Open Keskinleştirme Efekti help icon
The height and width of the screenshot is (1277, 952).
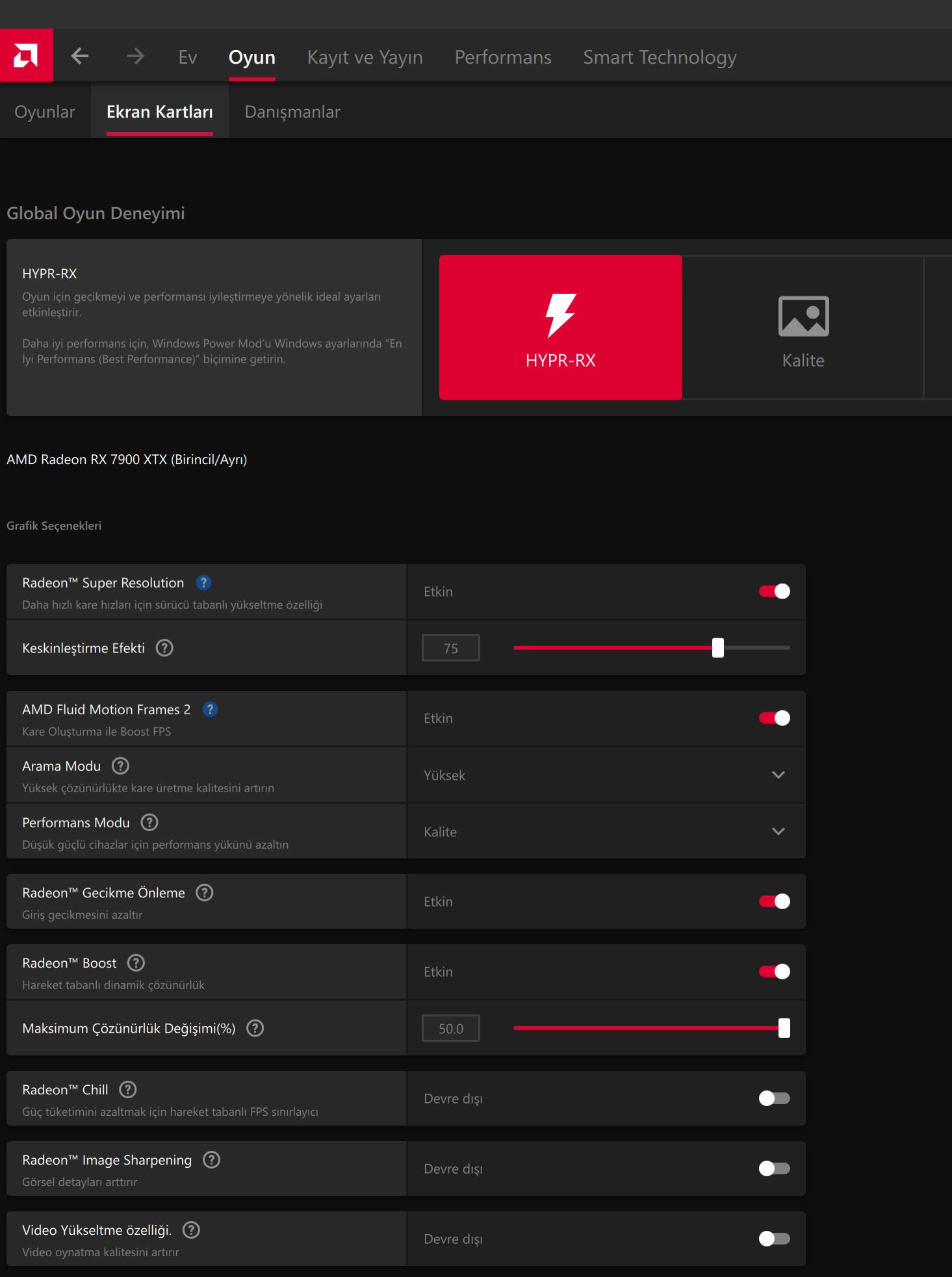(164, 648)
